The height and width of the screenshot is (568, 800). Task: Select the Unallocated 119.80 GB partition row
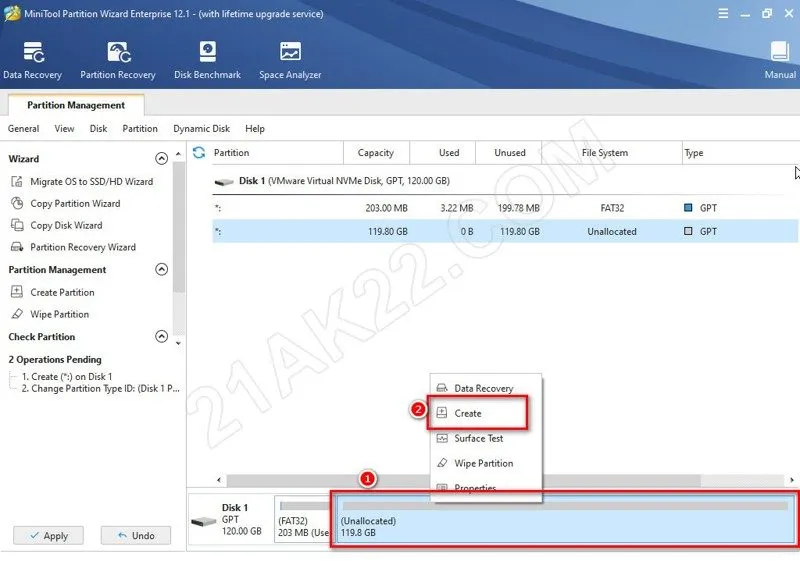click(505, 231)
